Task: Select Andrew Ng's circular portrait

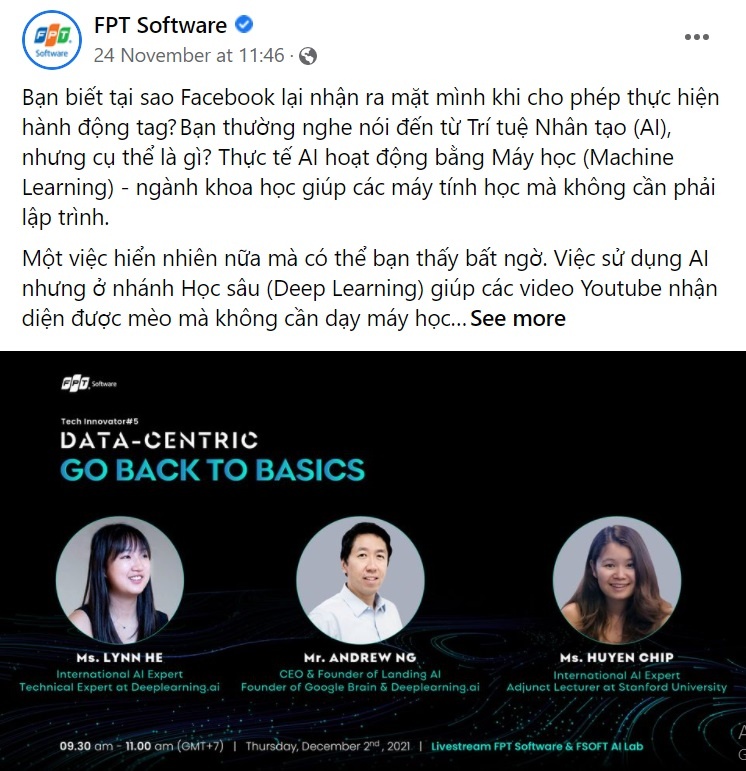Action: 360,580
